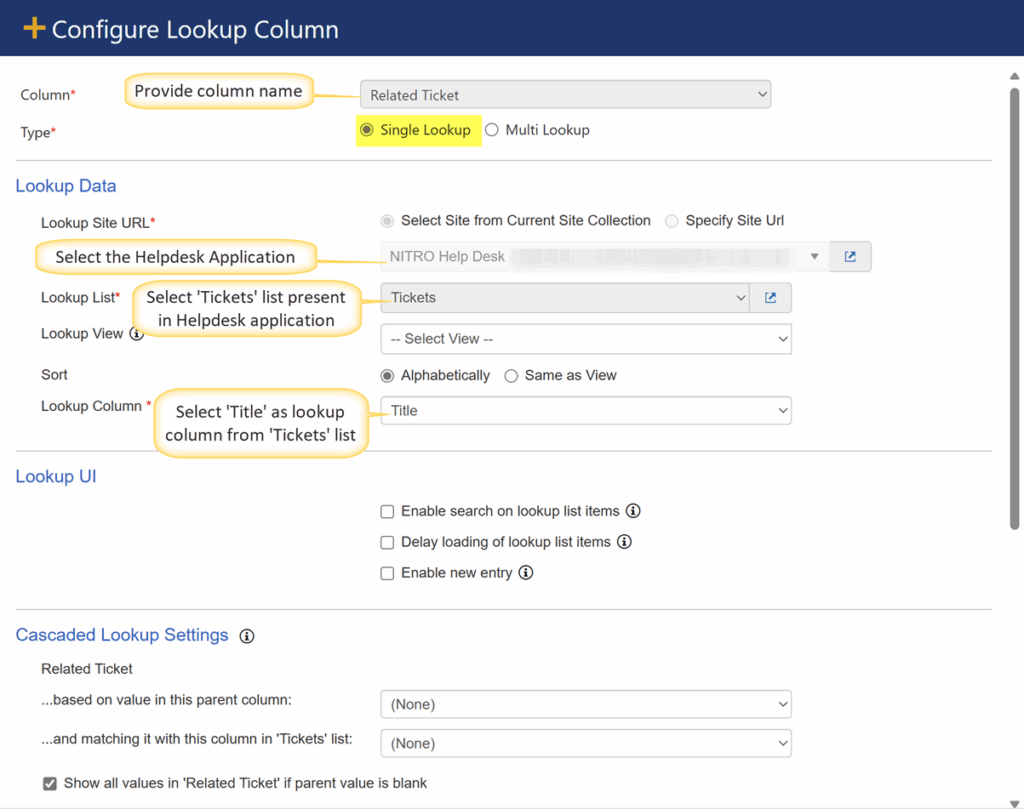The image size is (1024, 809).
Task: Tick the Enable new entry checkbox
Action: pyautogui.click(x=388, y=574)
